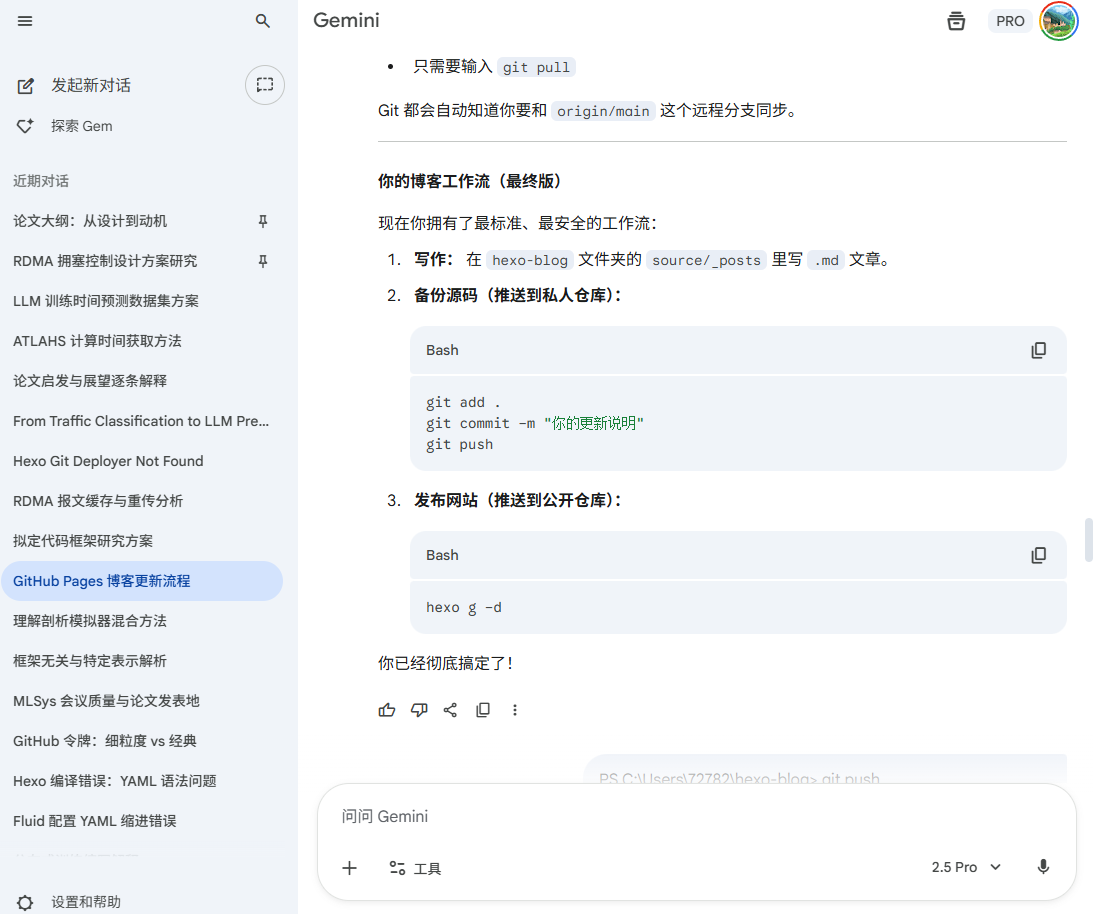Open the hamburger main menu

tap(25, 21)
